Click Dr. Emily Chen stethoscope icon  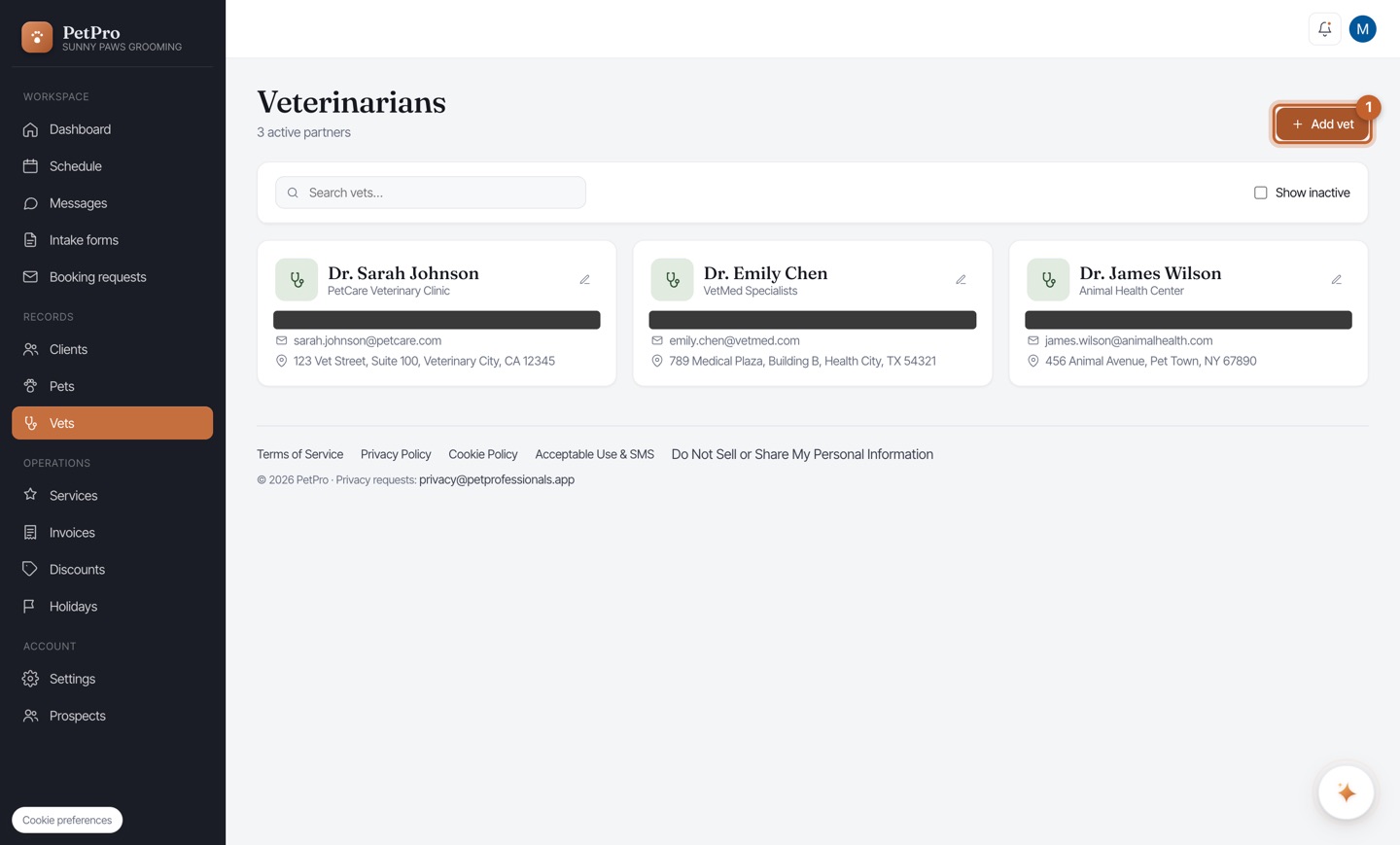click(x=672, y=280)
